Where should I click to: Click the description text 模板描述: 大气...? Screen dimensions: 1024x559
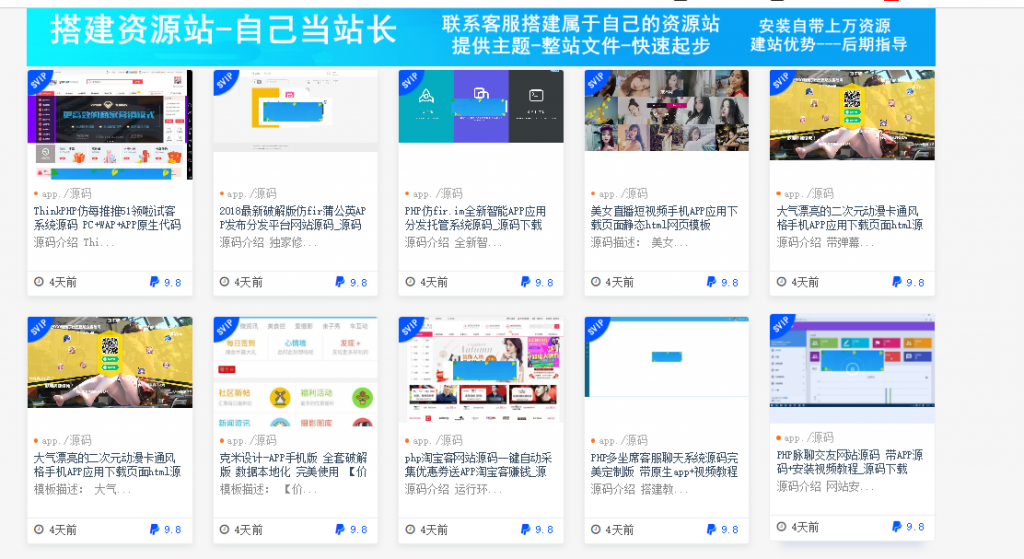[x=82, y=489]
